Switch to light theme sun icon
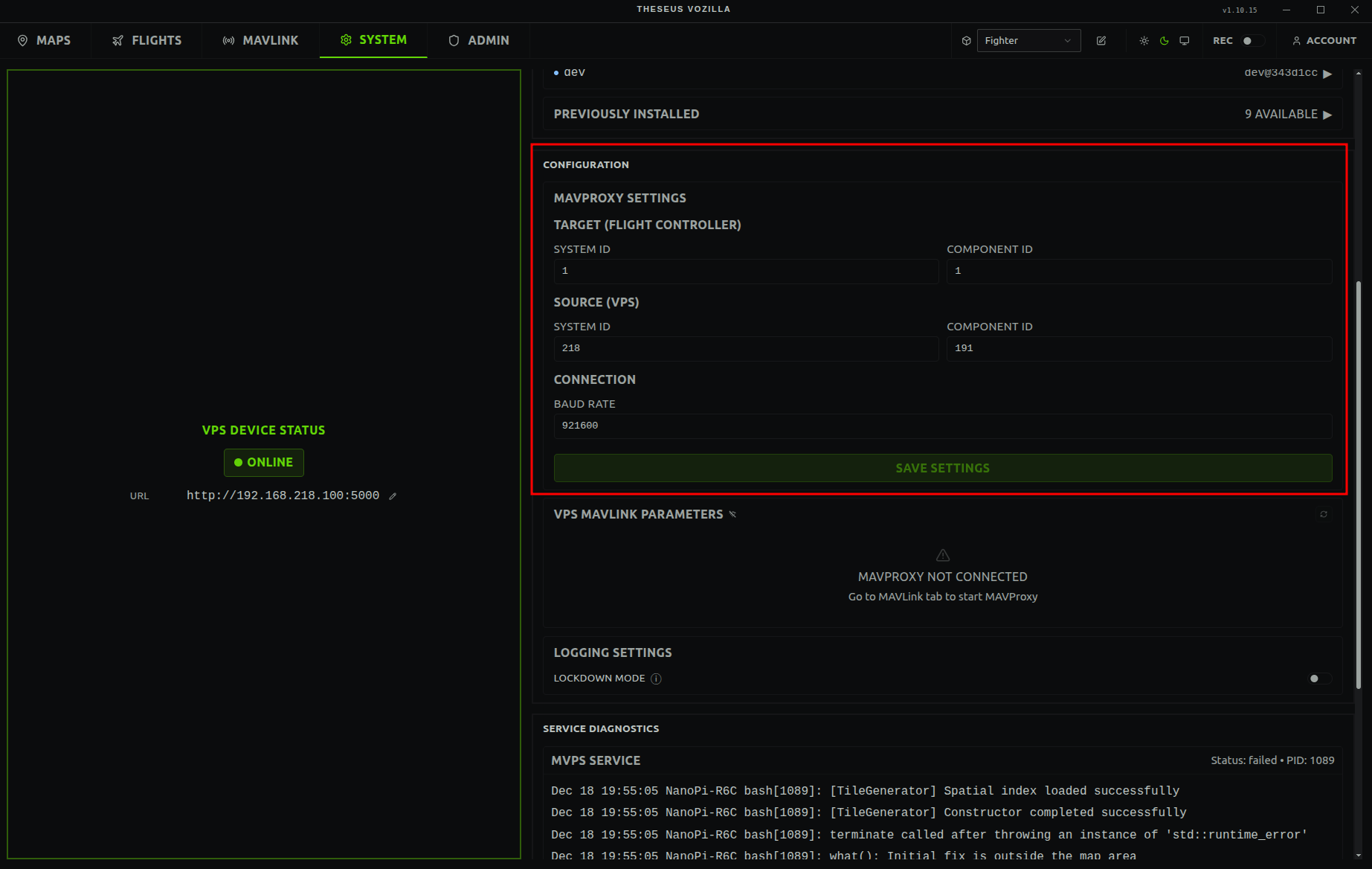Viewport: 1372px width, 869px height. 1144,41
